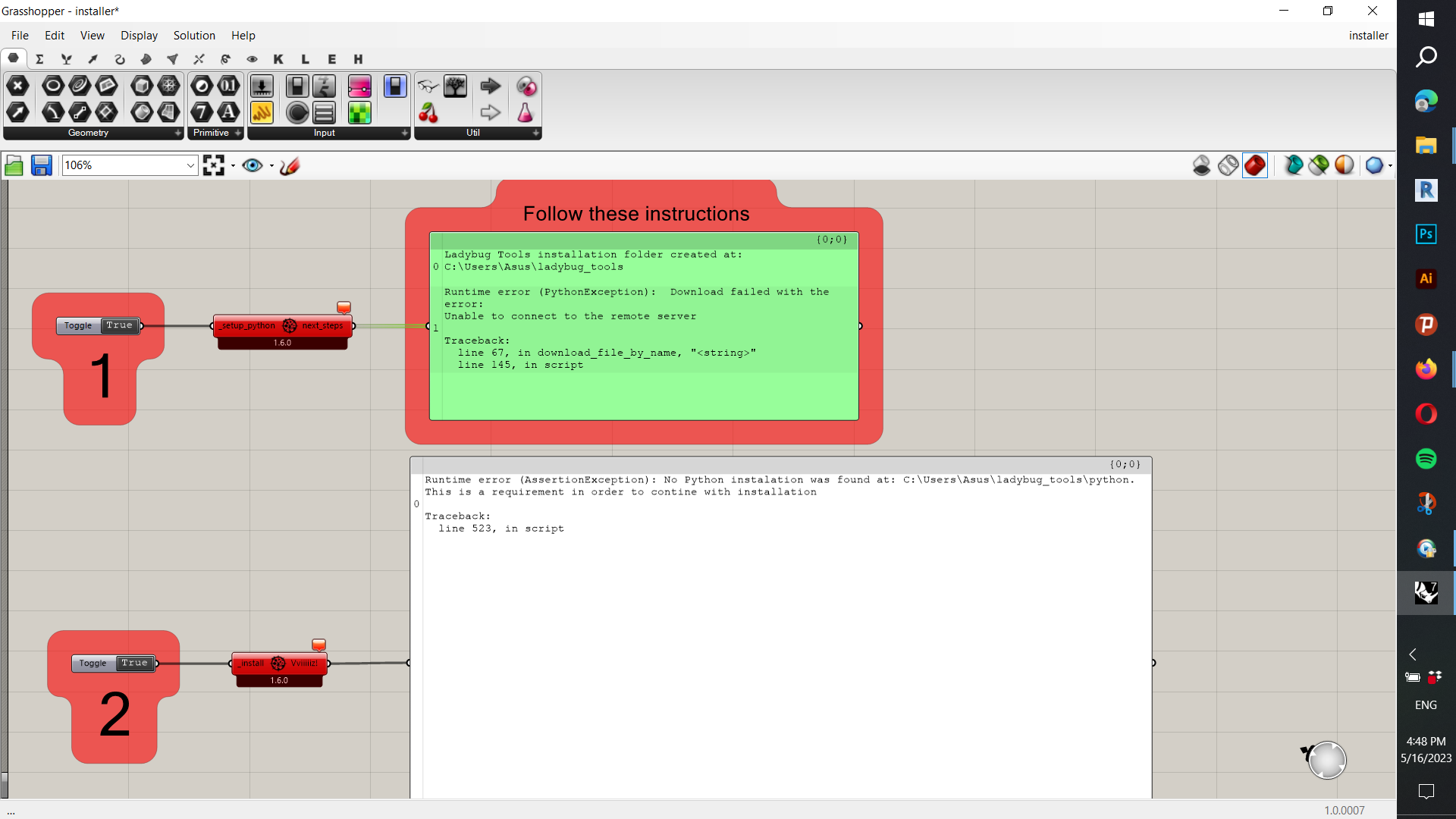Switch to wireframe preview mode
Screen dimensions: 1456x819
pyautogui.click(x=1228, y=165)
